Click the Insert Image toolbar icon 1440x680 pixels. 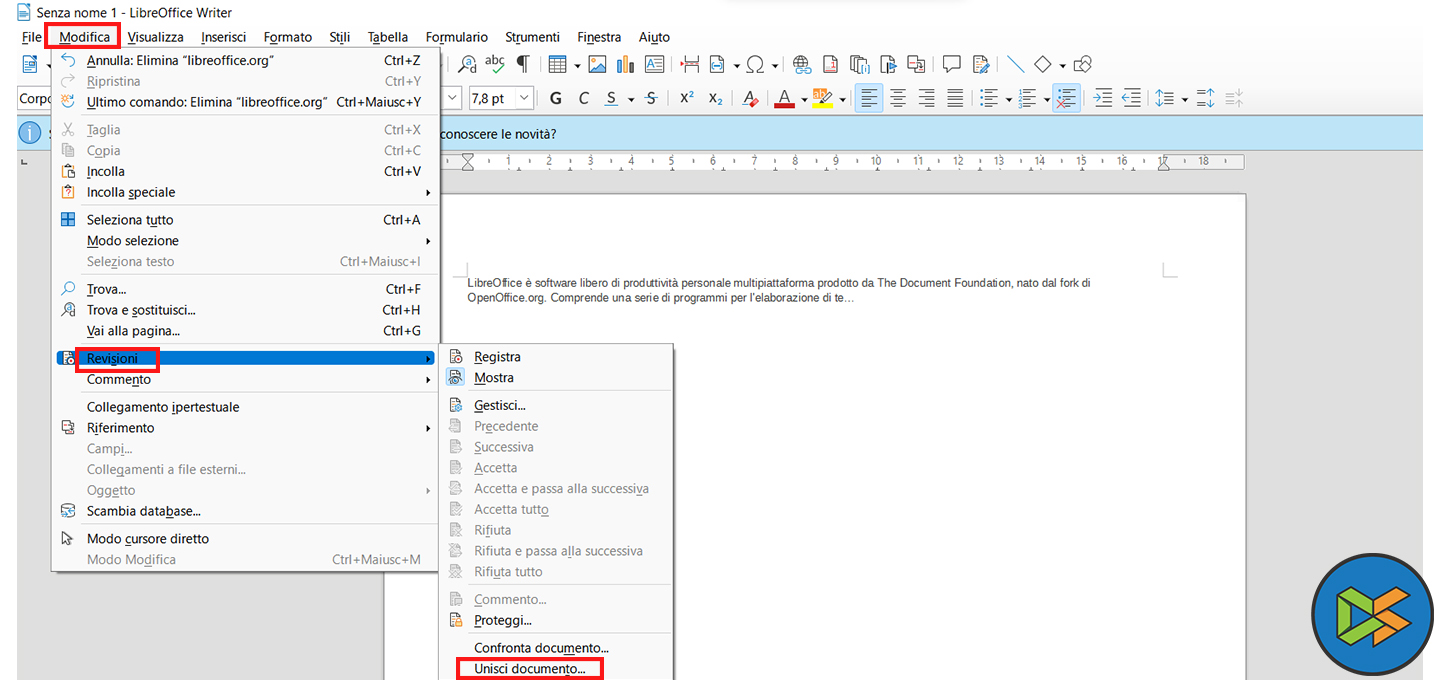[x=597, y=64]
